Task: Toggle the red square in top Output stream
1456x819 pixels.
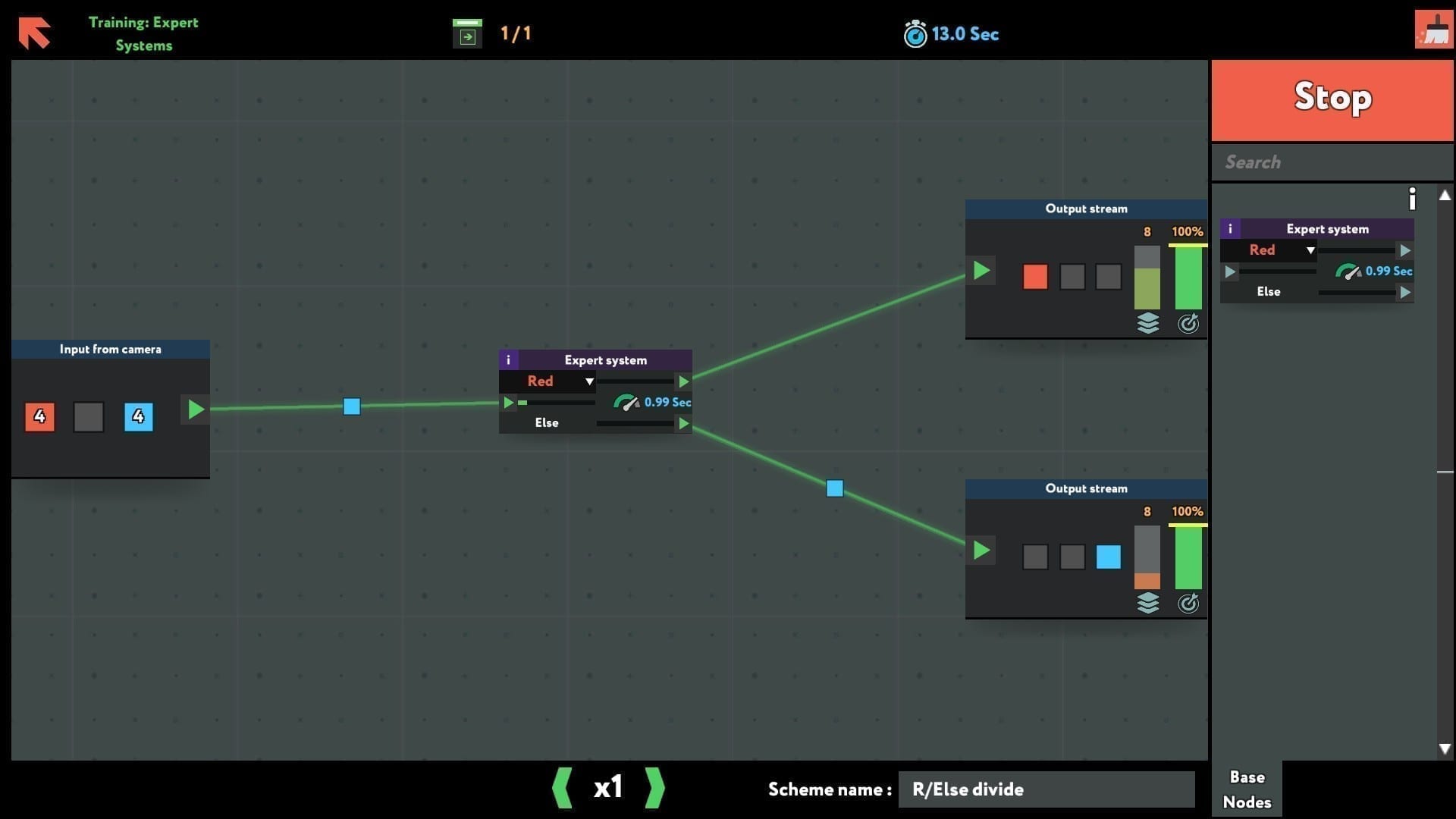Action: tap(1035, 277)
